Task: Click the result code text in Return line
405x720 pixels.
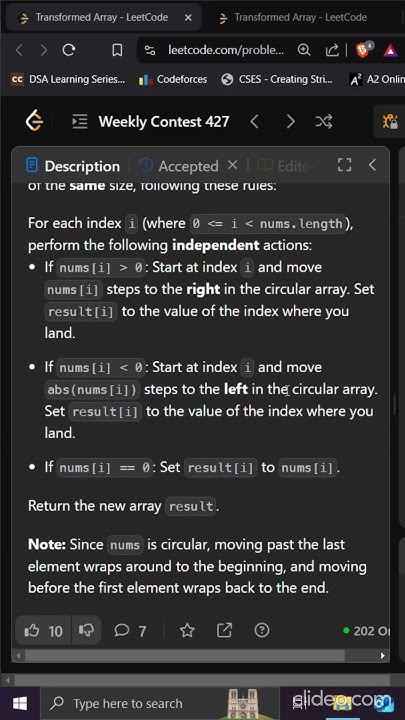Action: click(191, 507)
